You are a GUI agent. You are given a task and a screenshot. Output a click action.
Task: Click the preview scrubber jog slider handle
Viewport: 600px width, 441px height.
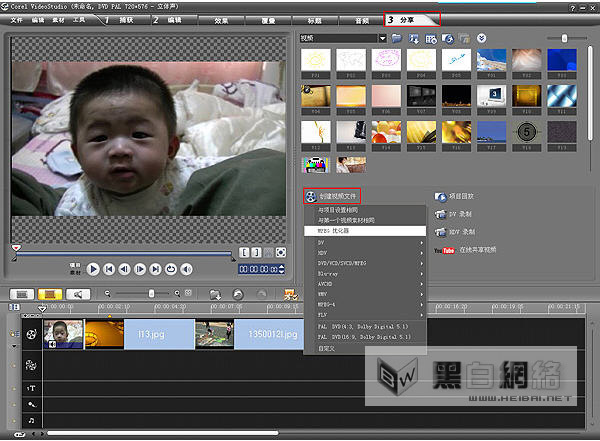click(16, 248)
